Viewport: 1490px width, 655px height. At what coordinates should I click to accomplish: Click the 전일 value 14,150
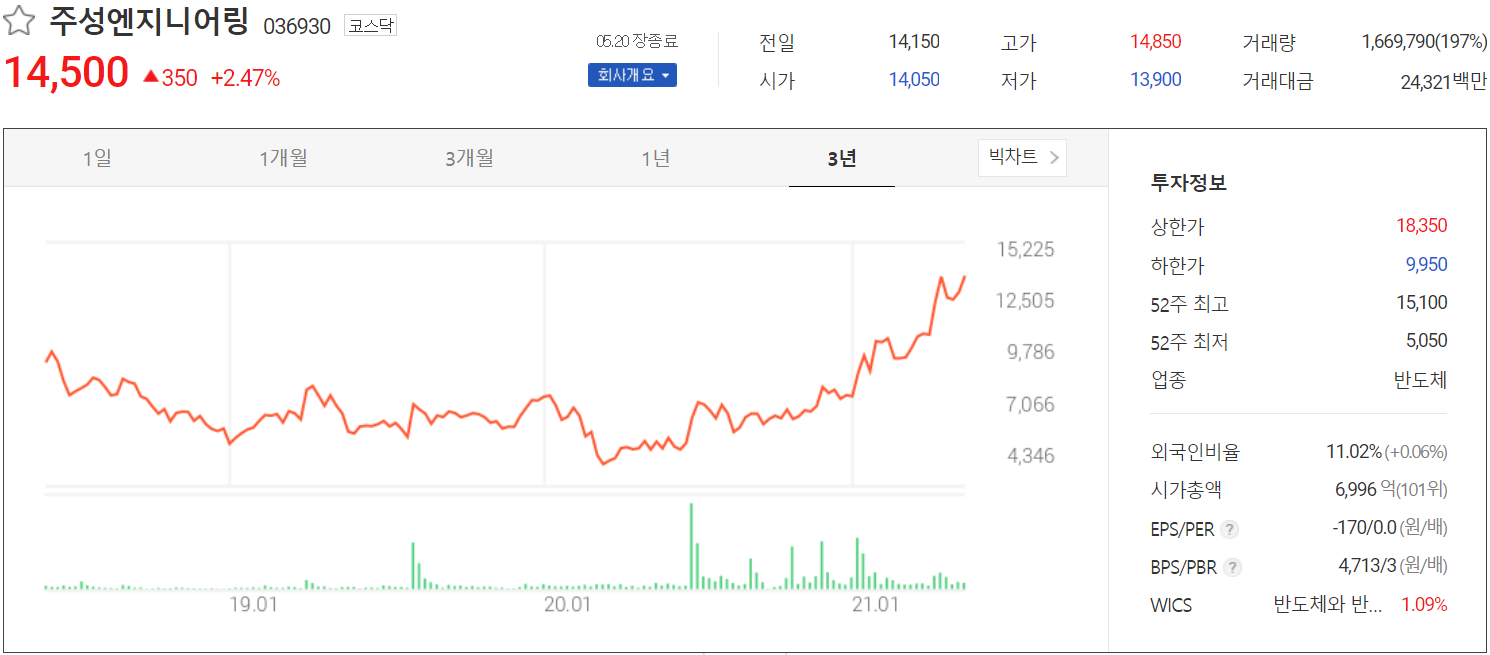[x=914, y=42]
